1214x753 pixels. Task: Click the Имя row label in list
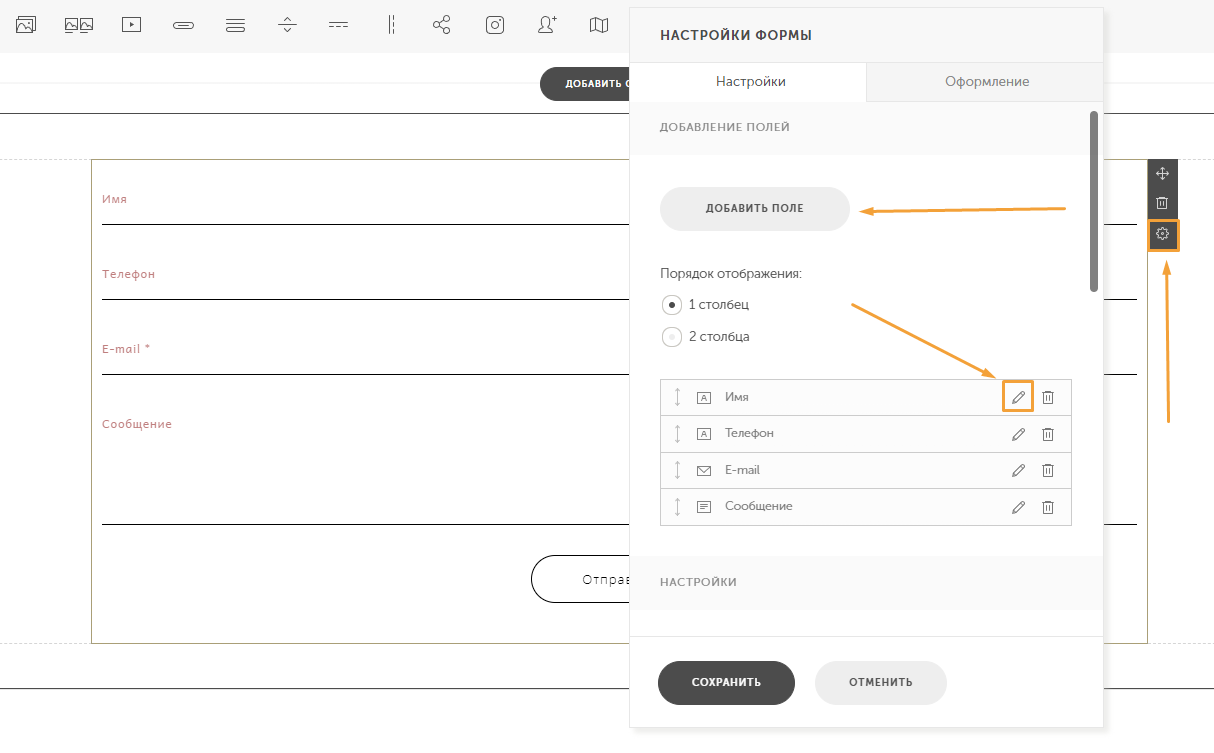click(737, 397)
